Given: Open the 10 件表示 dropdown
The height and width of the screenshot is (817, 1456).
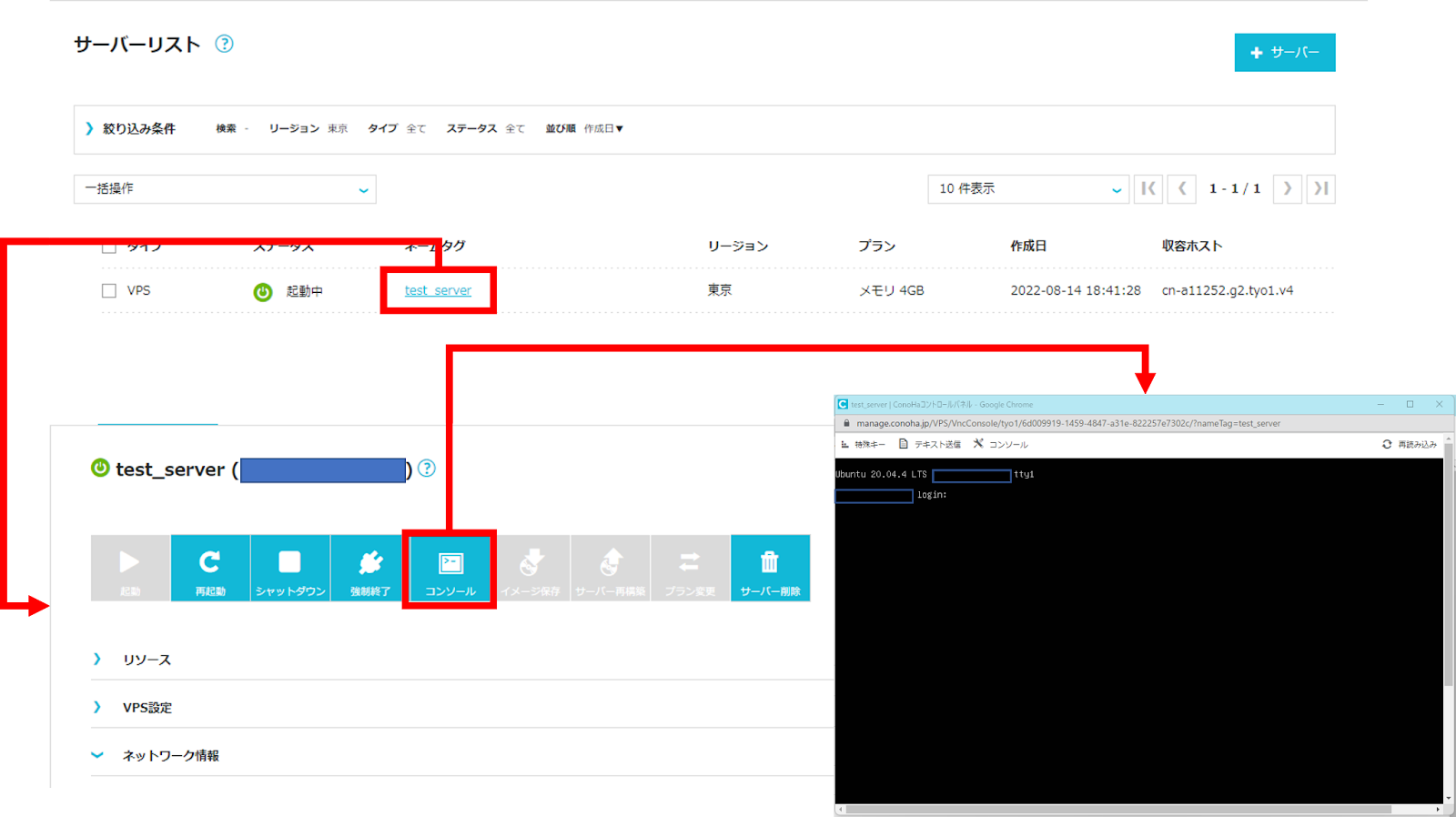Looking at the screenshot, I should click(1028, 188).
